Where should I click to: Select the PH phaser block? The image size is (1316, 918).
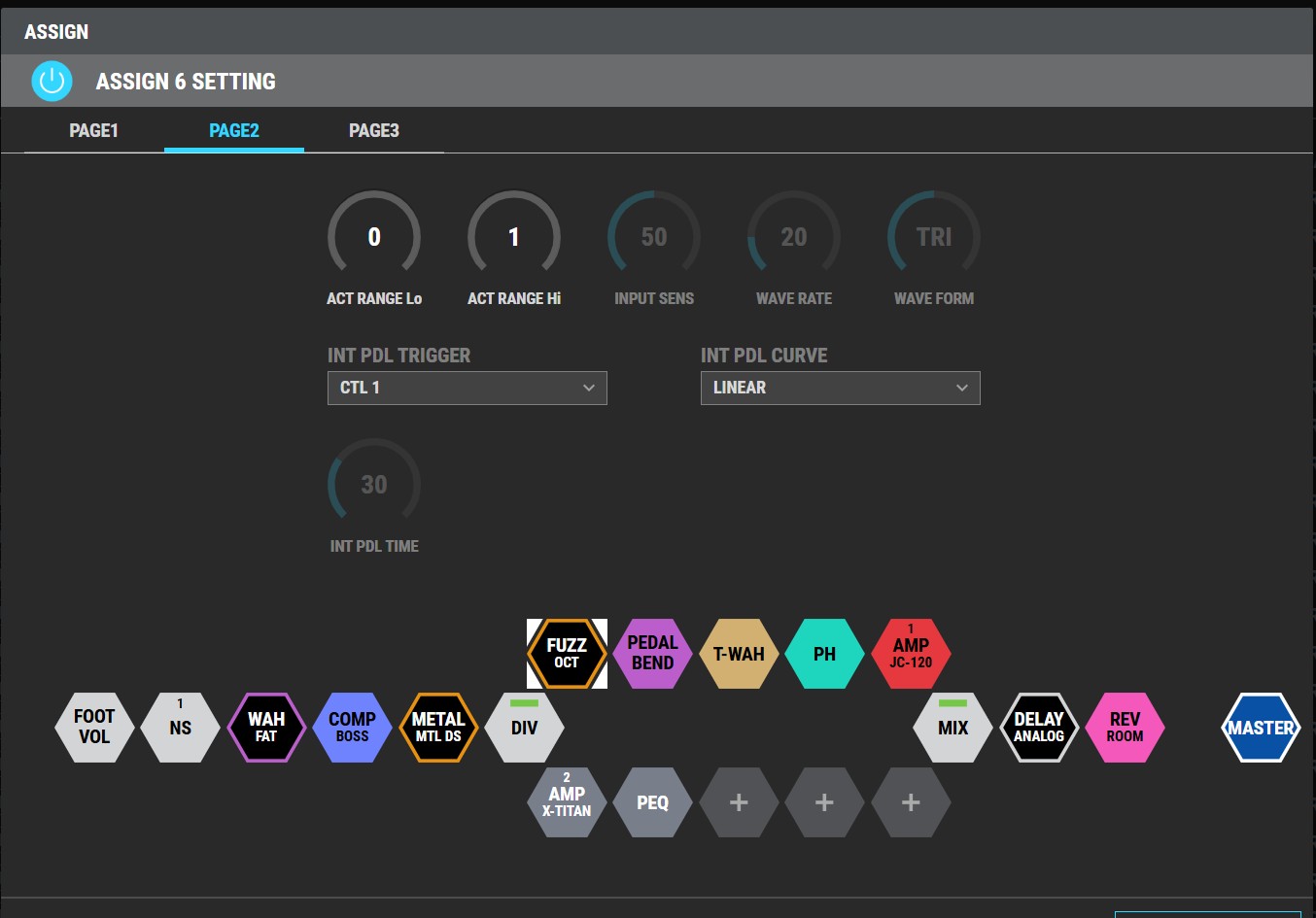pos(824,654)
